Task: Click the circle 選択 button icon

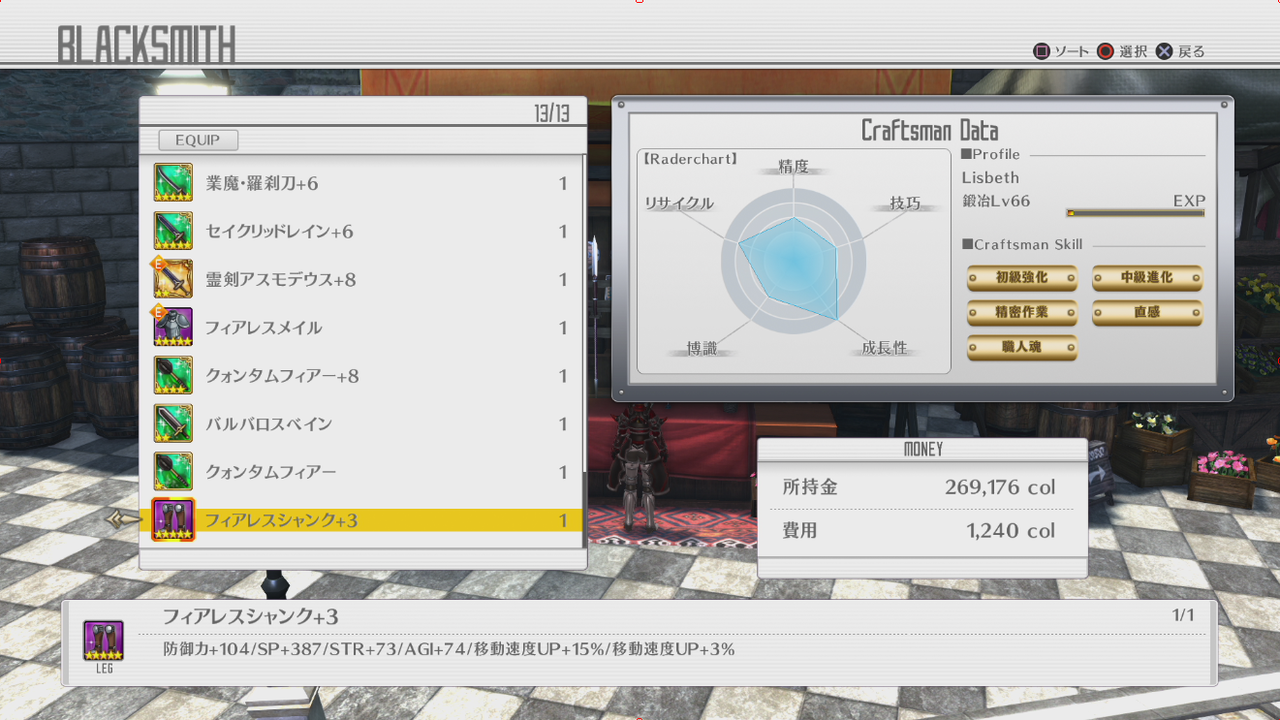Action: pos(1105,52)
